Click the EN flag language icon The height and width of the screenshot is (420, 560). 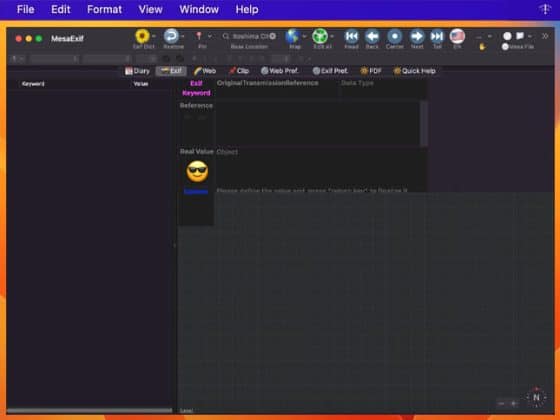pos(457,36)
